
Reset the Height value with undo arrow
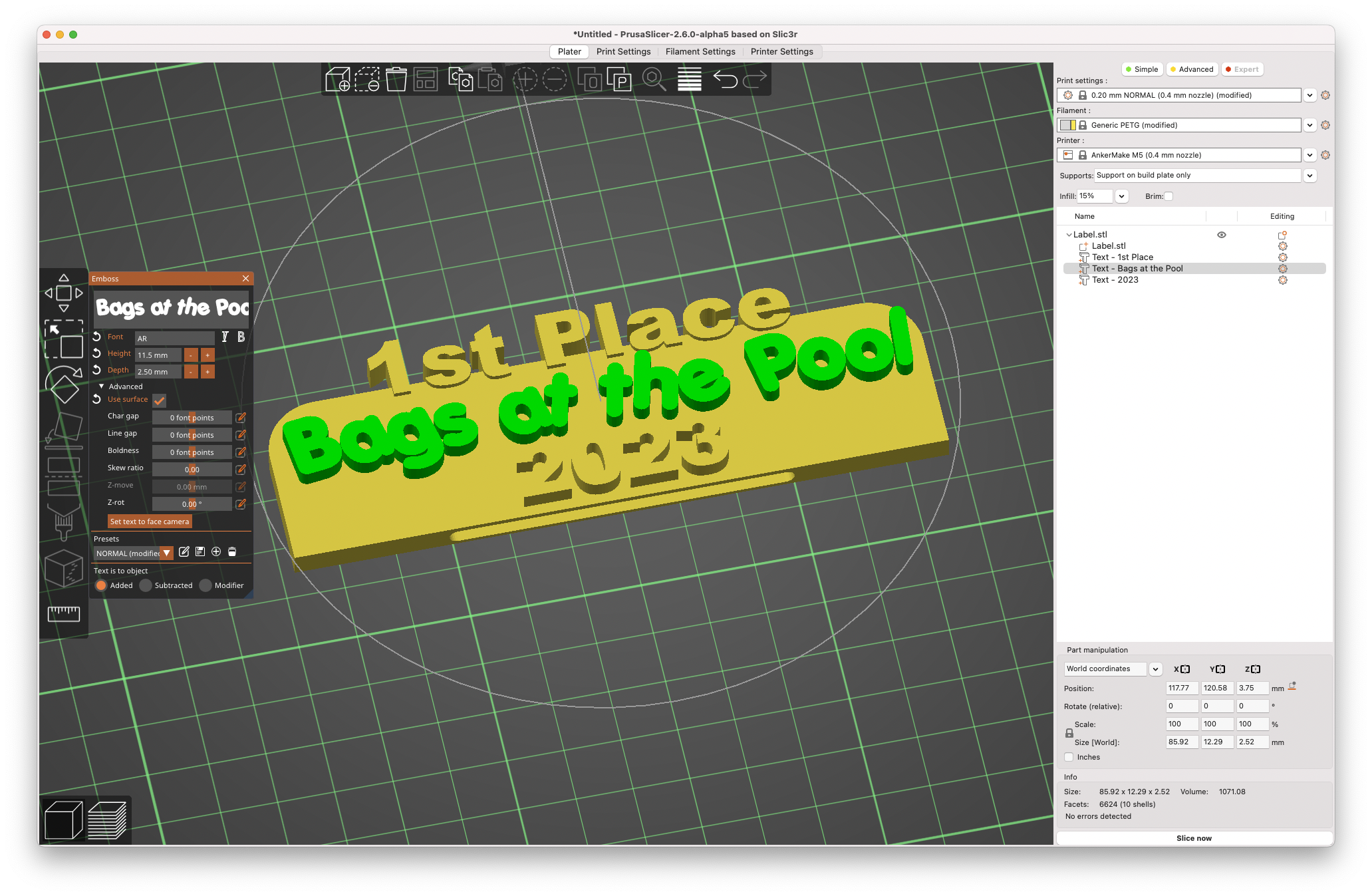[97, 353]
